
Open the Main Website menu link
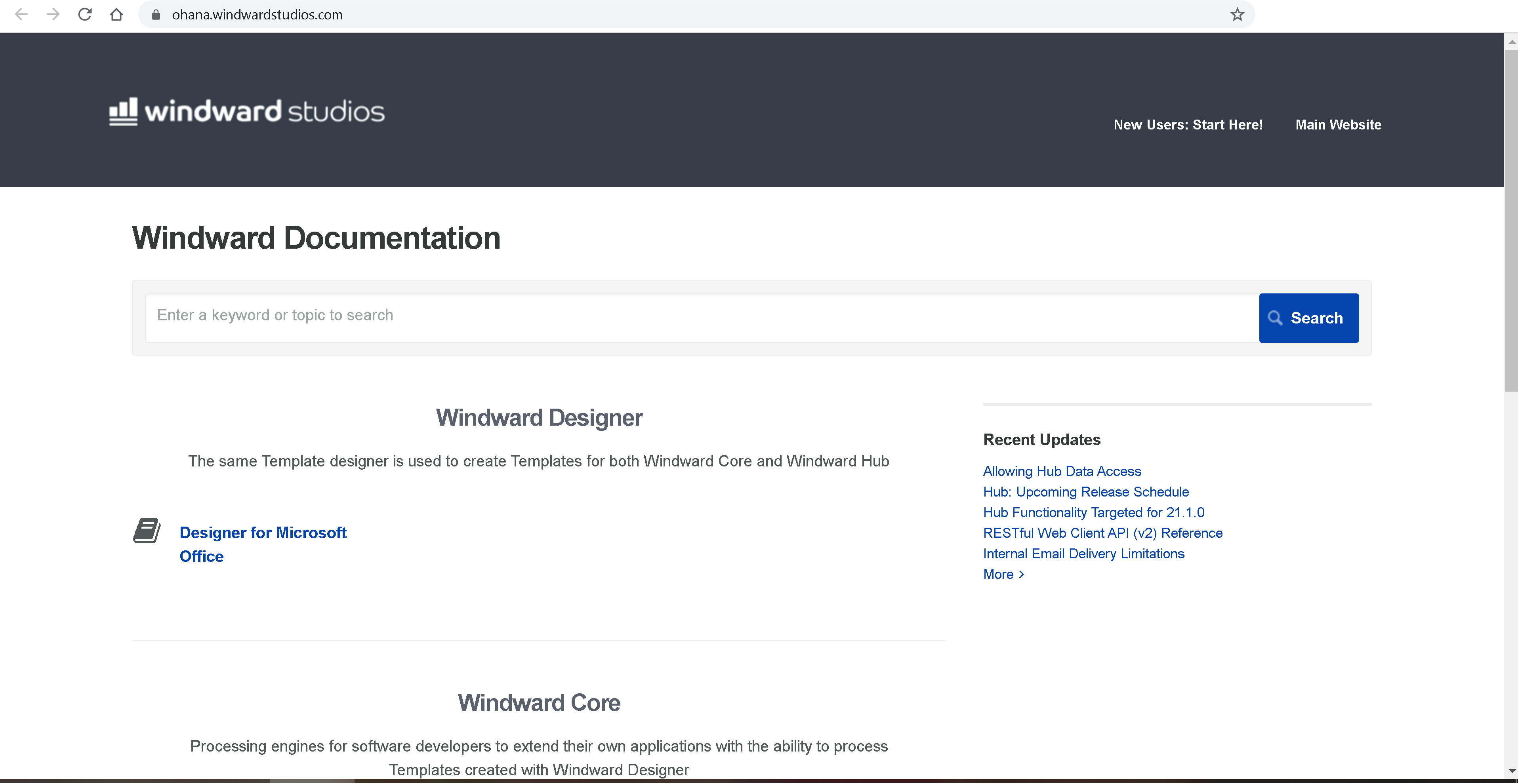point(1338,125)
